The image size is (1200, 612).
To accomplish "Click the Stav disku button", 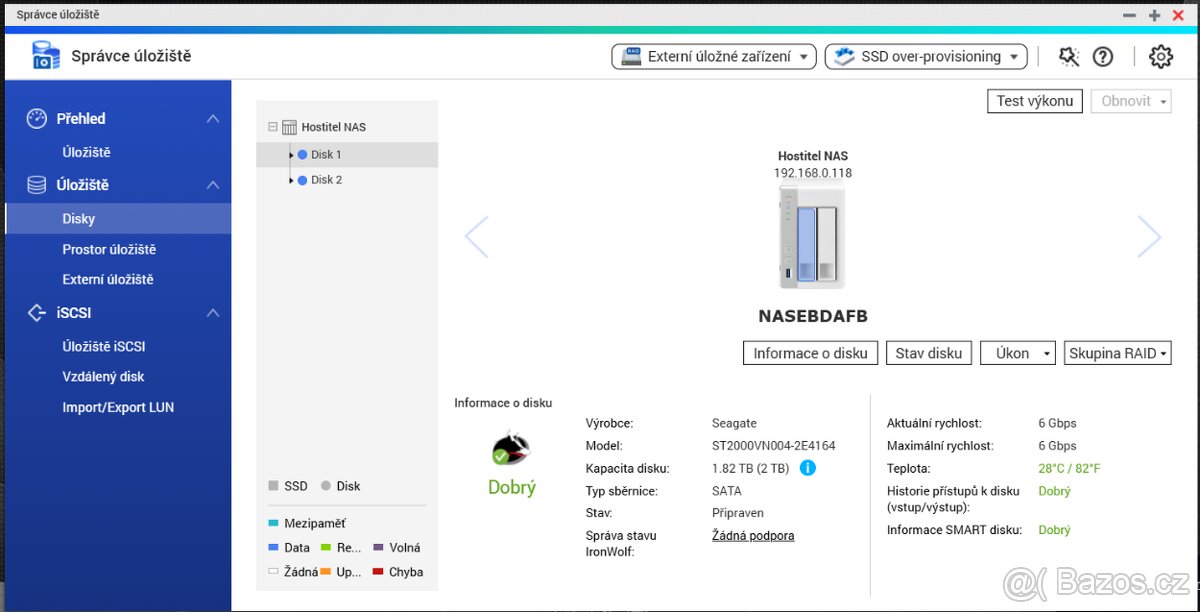I will coord(929,353).
